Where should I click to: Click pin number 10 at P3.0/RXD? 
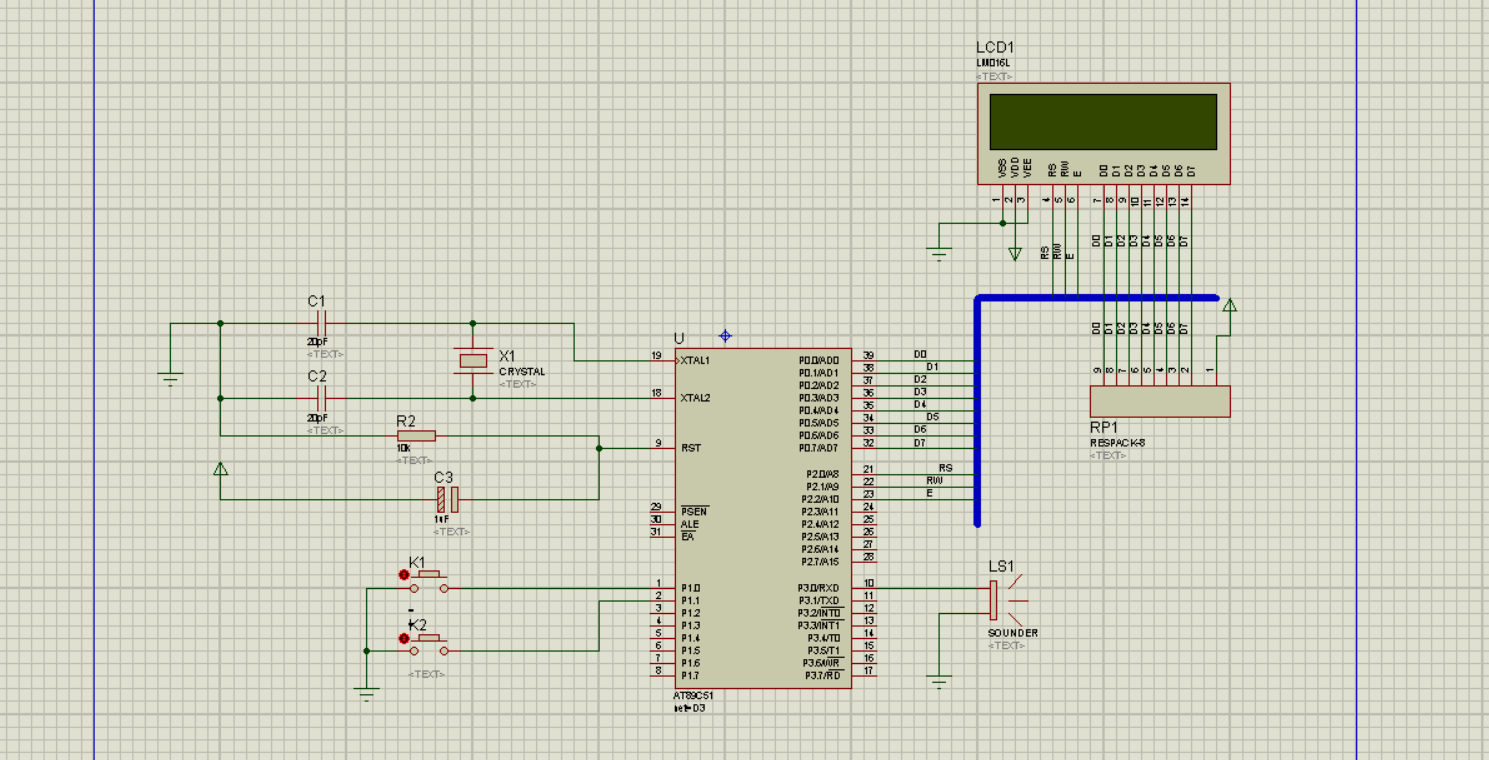[869, 583]
